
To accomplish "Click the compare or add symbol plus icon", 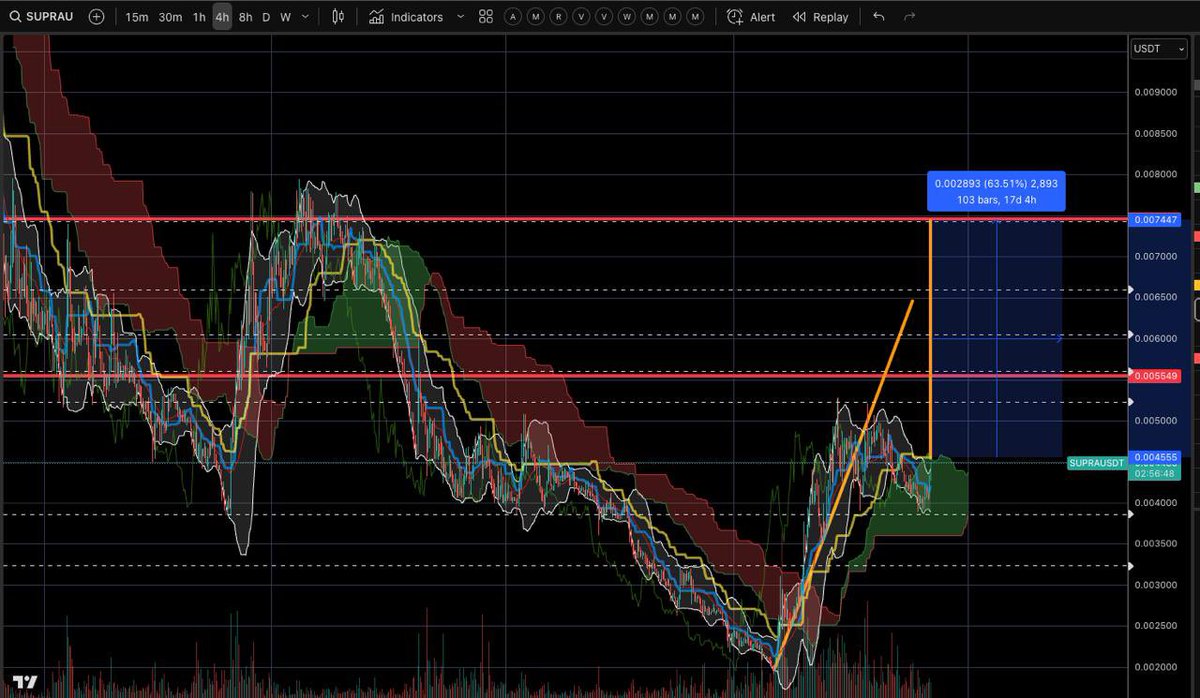I will (96, 17).
